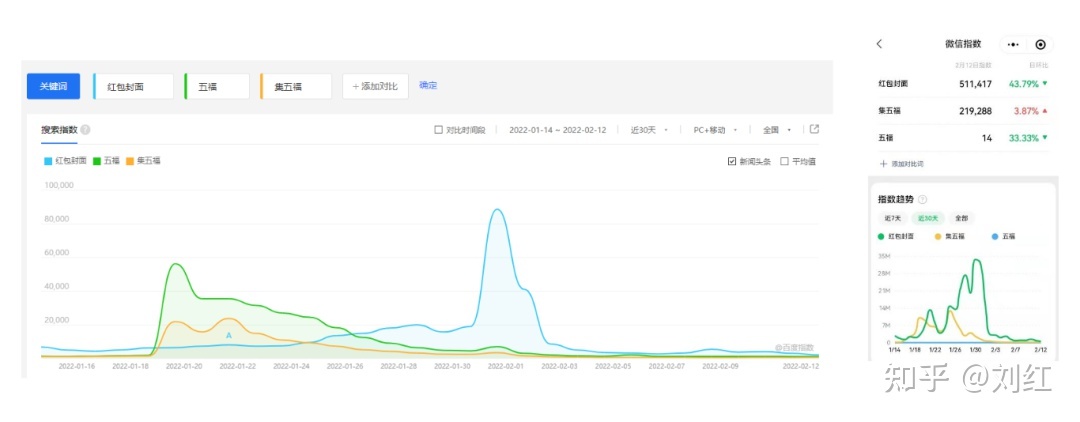The height and width of the screenshot is (422, 1080).
Task: Toggle the blue 红包封面 legend swatch
Action: 46,160
